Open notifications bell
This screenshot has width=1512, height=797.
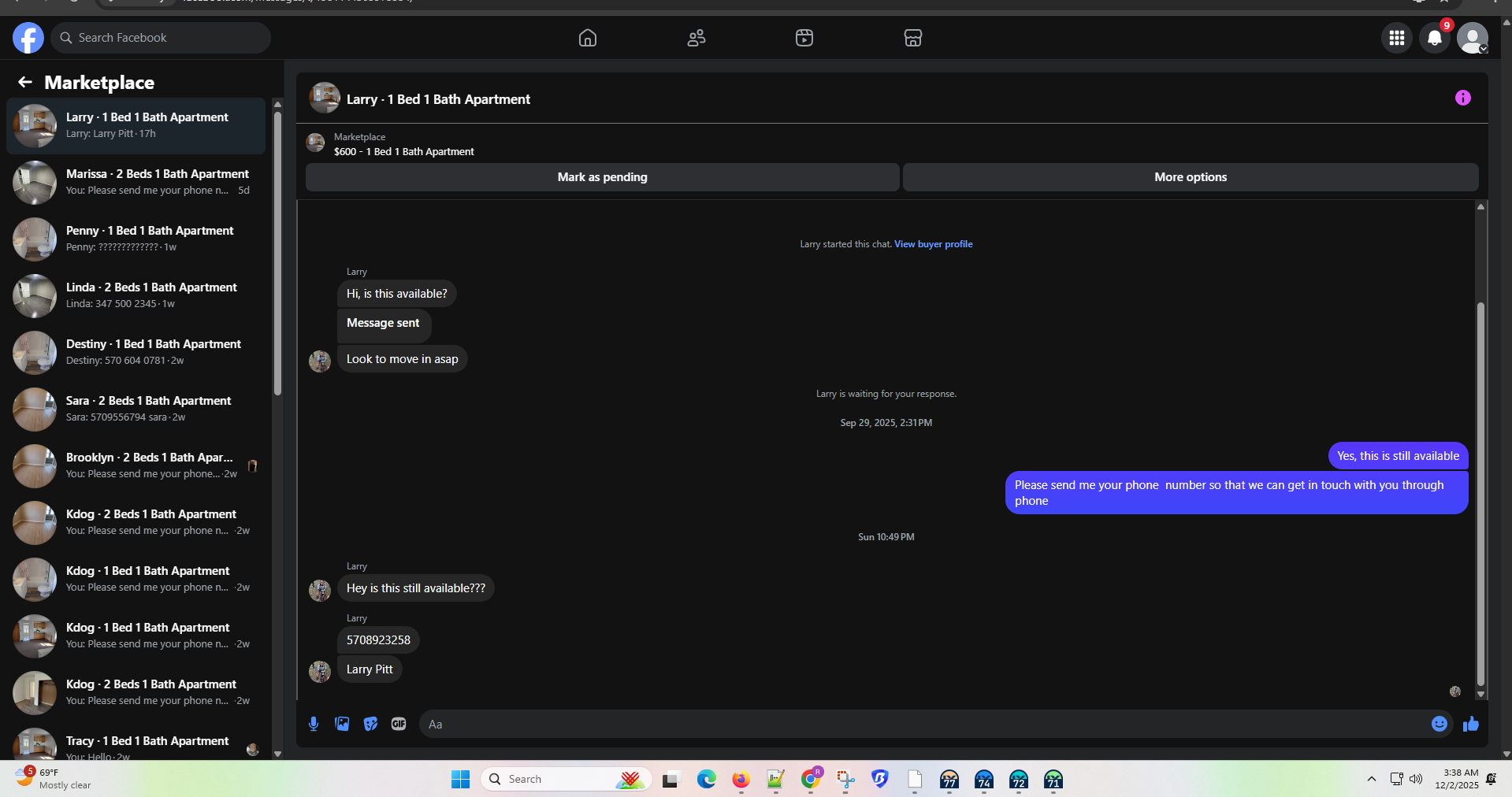1435,38
